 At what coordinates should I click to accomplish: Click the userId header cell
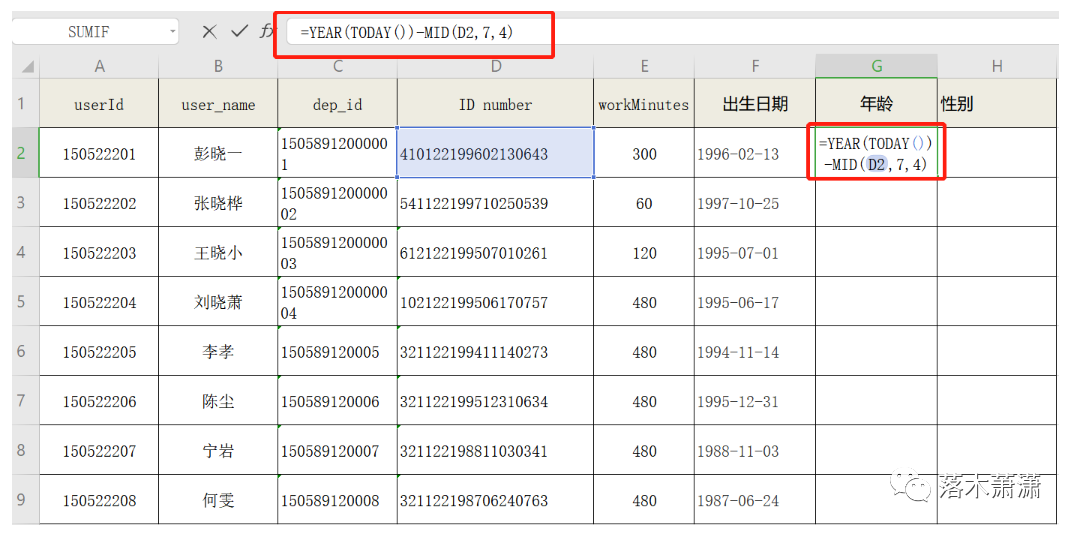[x=100, y=104]
